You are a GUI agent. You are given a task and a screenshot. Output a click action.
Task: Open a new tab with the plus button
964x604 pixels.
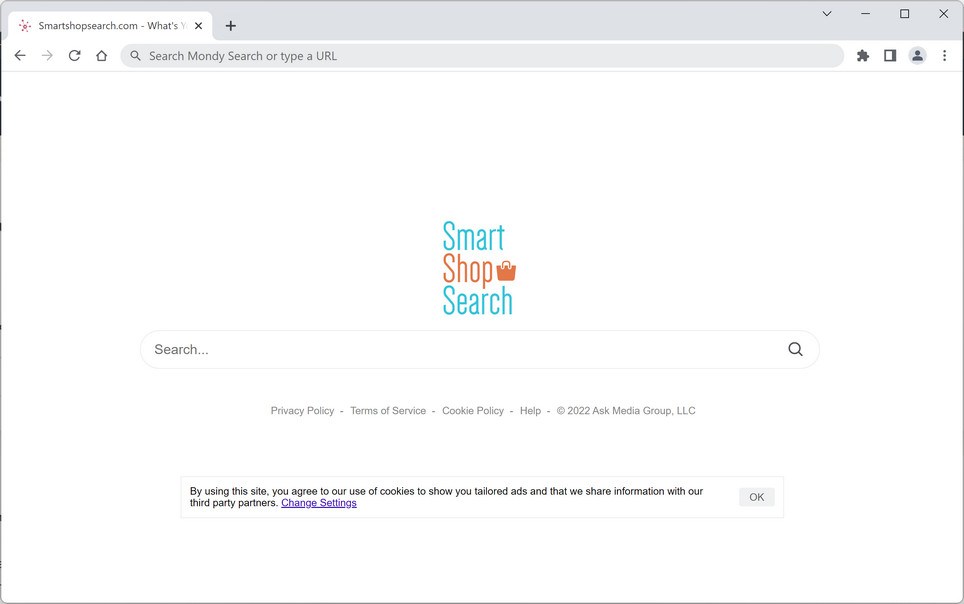[231, 26]
